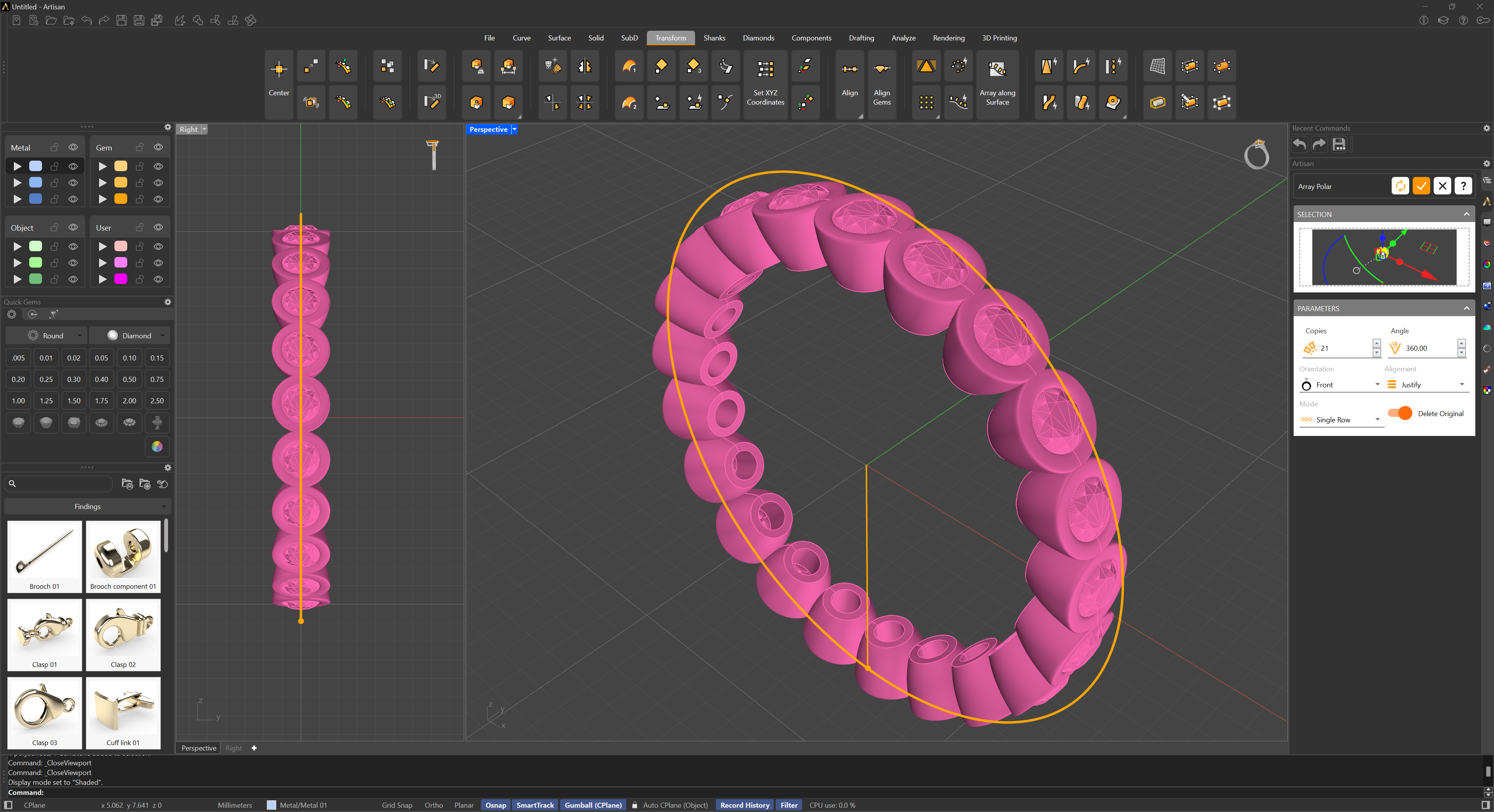This screenshot has height=812, width=1494.
Task: Select the 1.00 carat gem size
Action: tap(19, 401)
